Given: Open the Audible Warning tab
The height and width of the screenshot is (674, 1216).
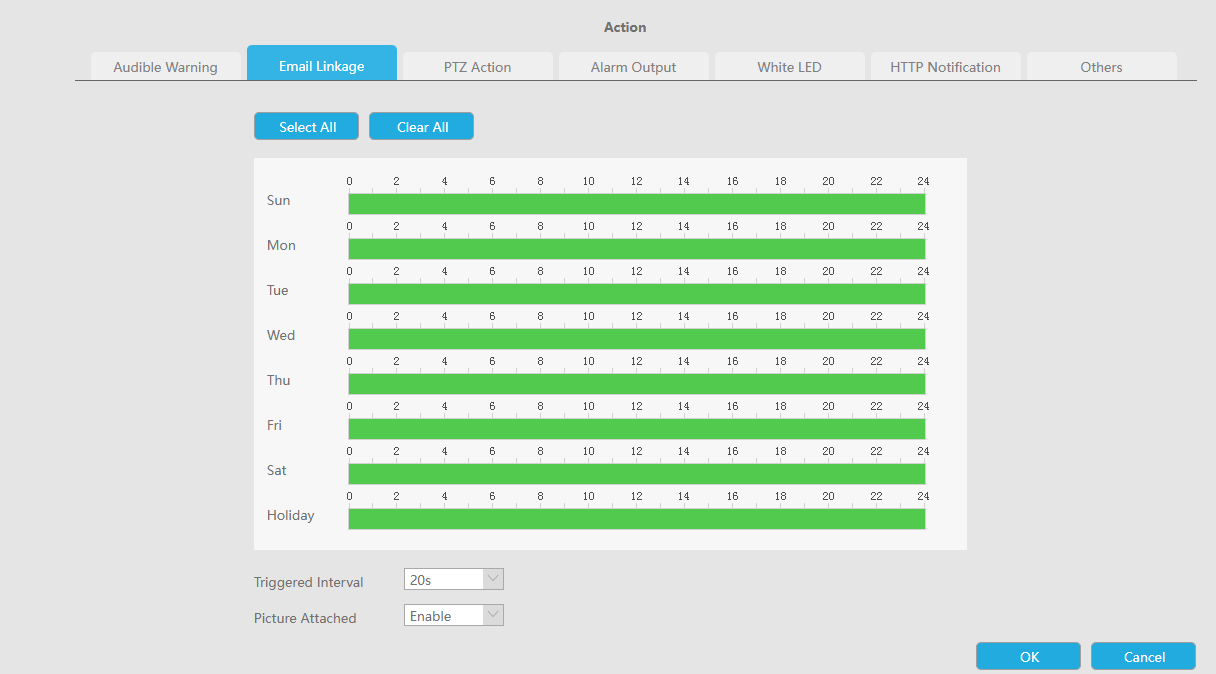Looking at the screenshot, I should pos(165,67).
